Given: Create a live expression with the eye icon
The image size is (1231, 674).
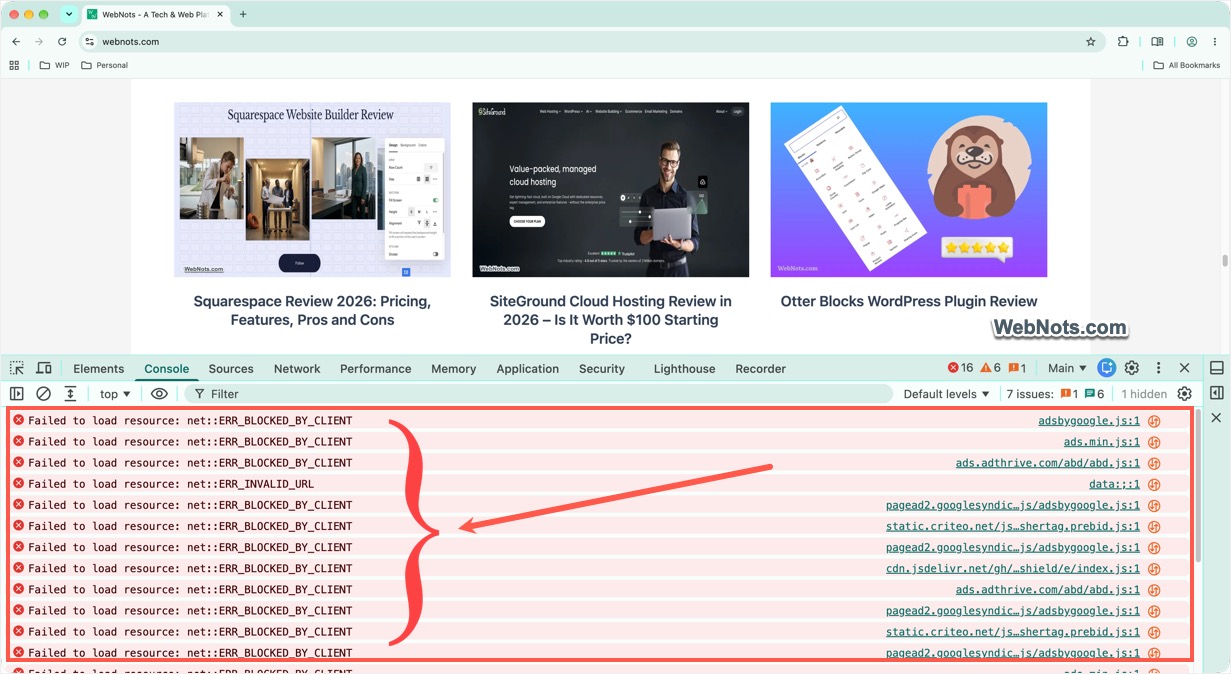Looking at the screenshot, I should tap(159, 394).
